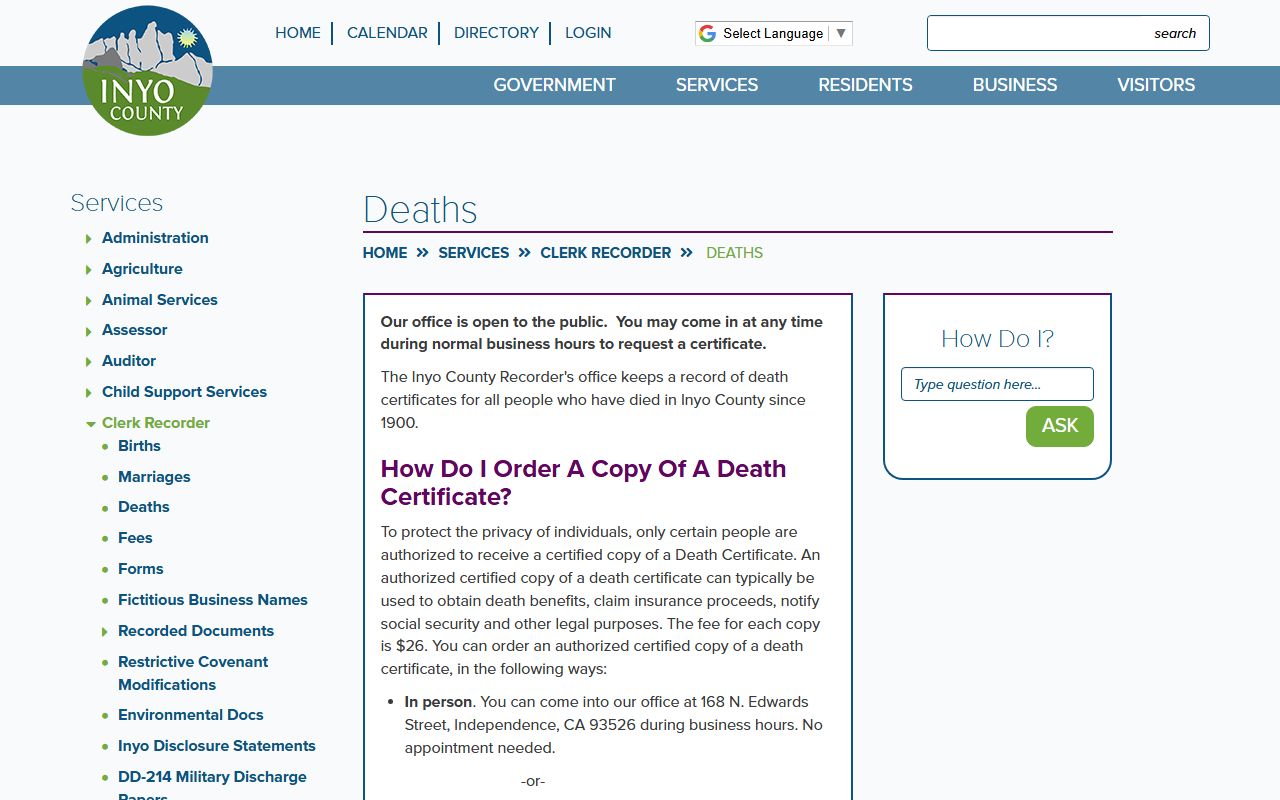This screenshot has width=1280, height=800.
Task: Click the 'Services' sidebar heading
Action: [116, 203]
